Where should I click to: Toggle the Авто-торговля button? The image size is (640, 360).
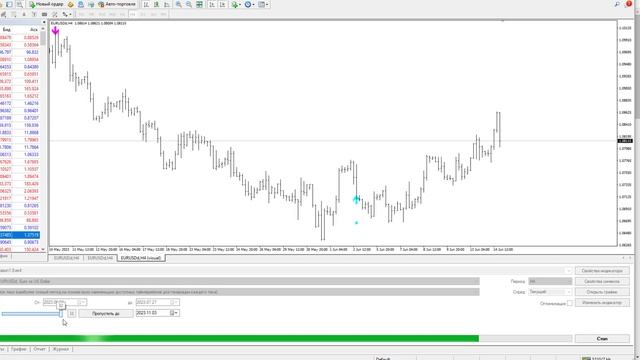coord(117,4)
